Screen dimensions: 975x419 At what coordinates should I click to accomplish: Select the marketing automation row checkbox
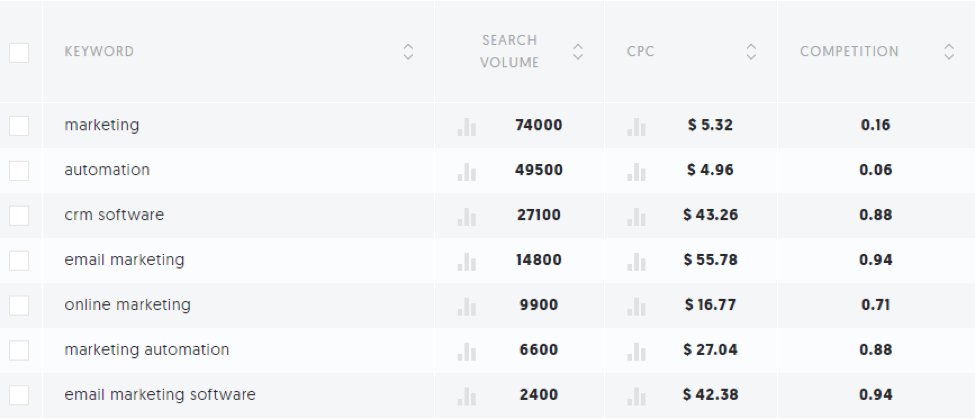click(19, 350)
